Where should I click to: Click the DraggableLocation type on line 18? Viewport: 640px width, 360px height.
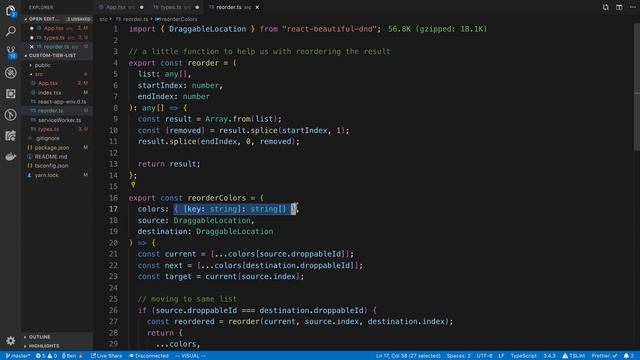tap(212, 220)
